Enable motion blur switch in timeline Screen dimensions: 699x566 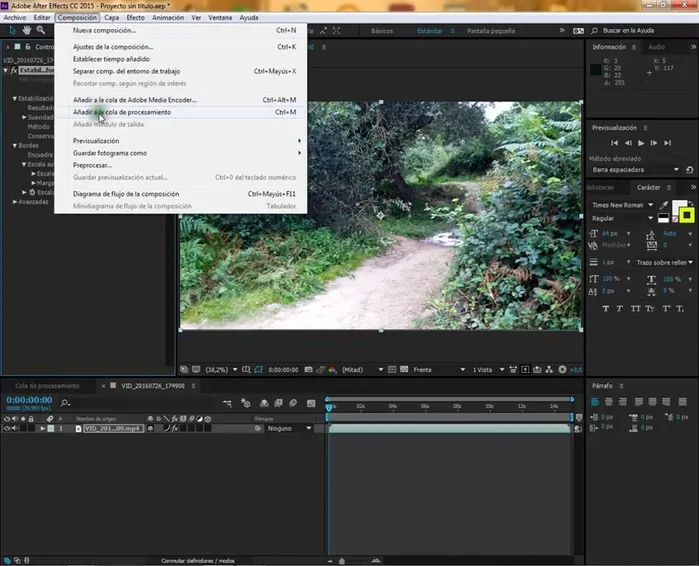[293, 403]
